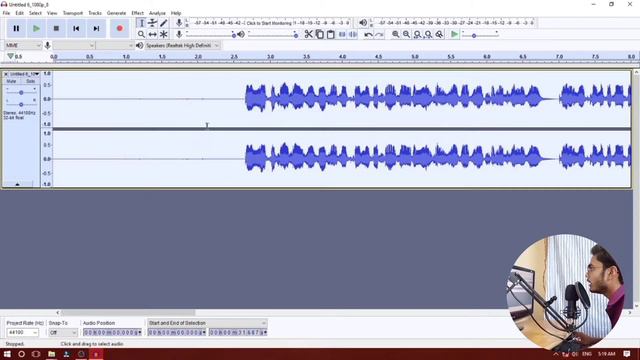
Task: Click to start monitoring in record meter
Action: (x=269, y=23)
